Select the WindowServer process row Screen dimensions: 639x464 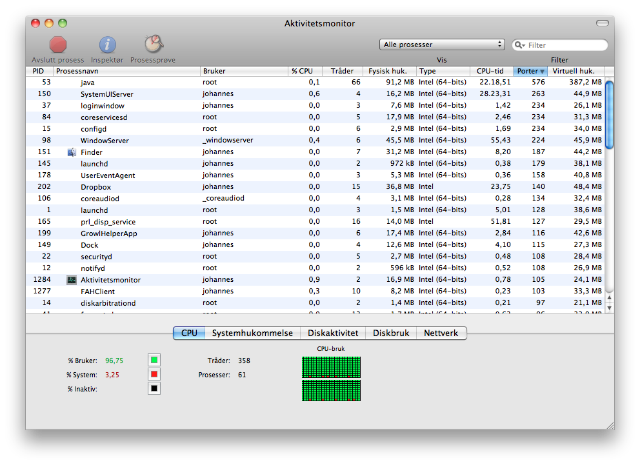click(x=316, y=140)
